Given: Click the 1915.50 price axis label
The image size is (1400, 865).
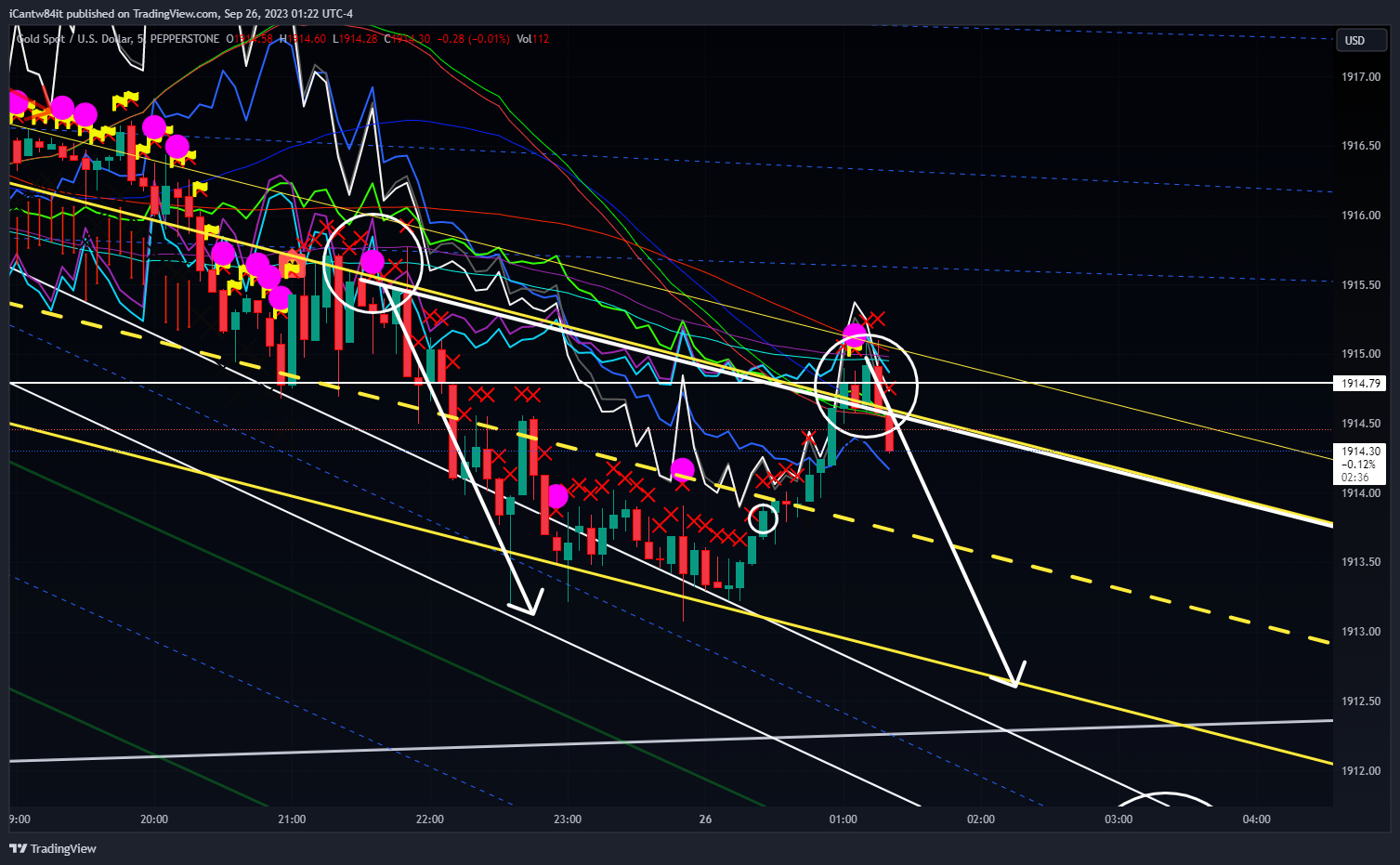Looking at the screenshot, I should [x=1360, y=285].
